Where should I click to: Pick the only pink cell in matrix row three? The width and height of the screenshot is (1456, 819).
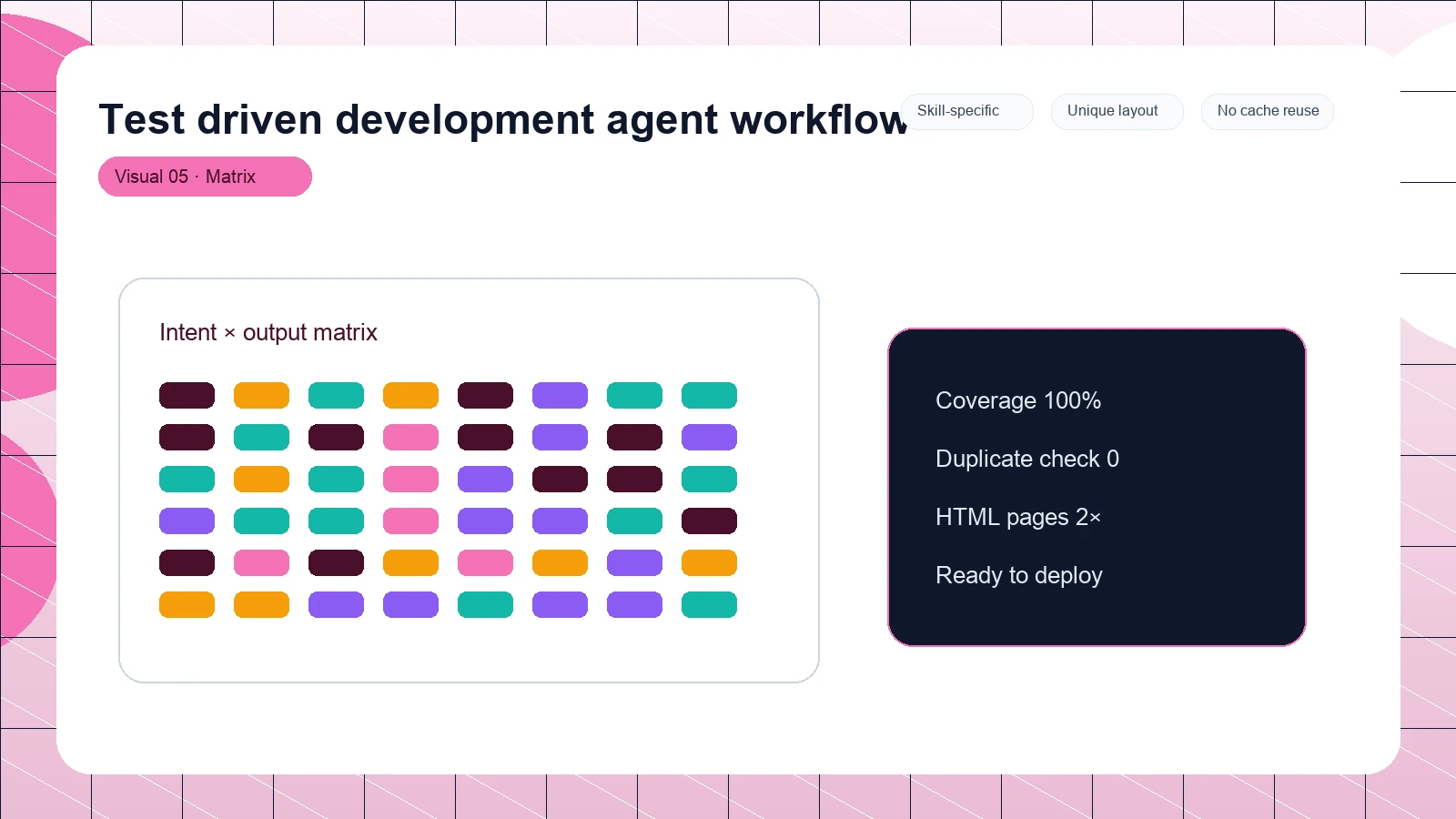[410, 480]
